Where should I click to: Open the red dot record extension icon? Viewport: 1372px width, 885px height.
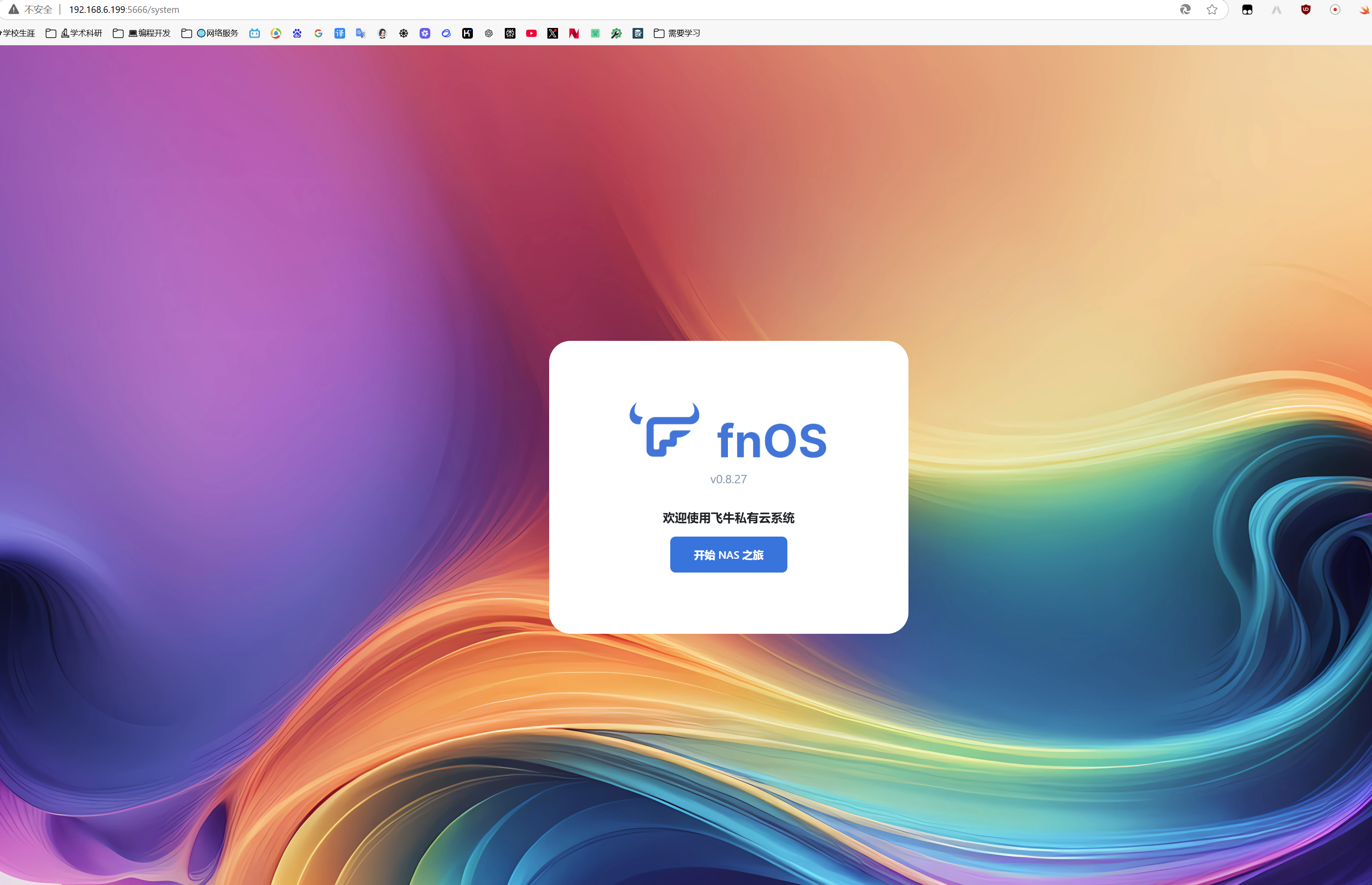[1335, 10]
